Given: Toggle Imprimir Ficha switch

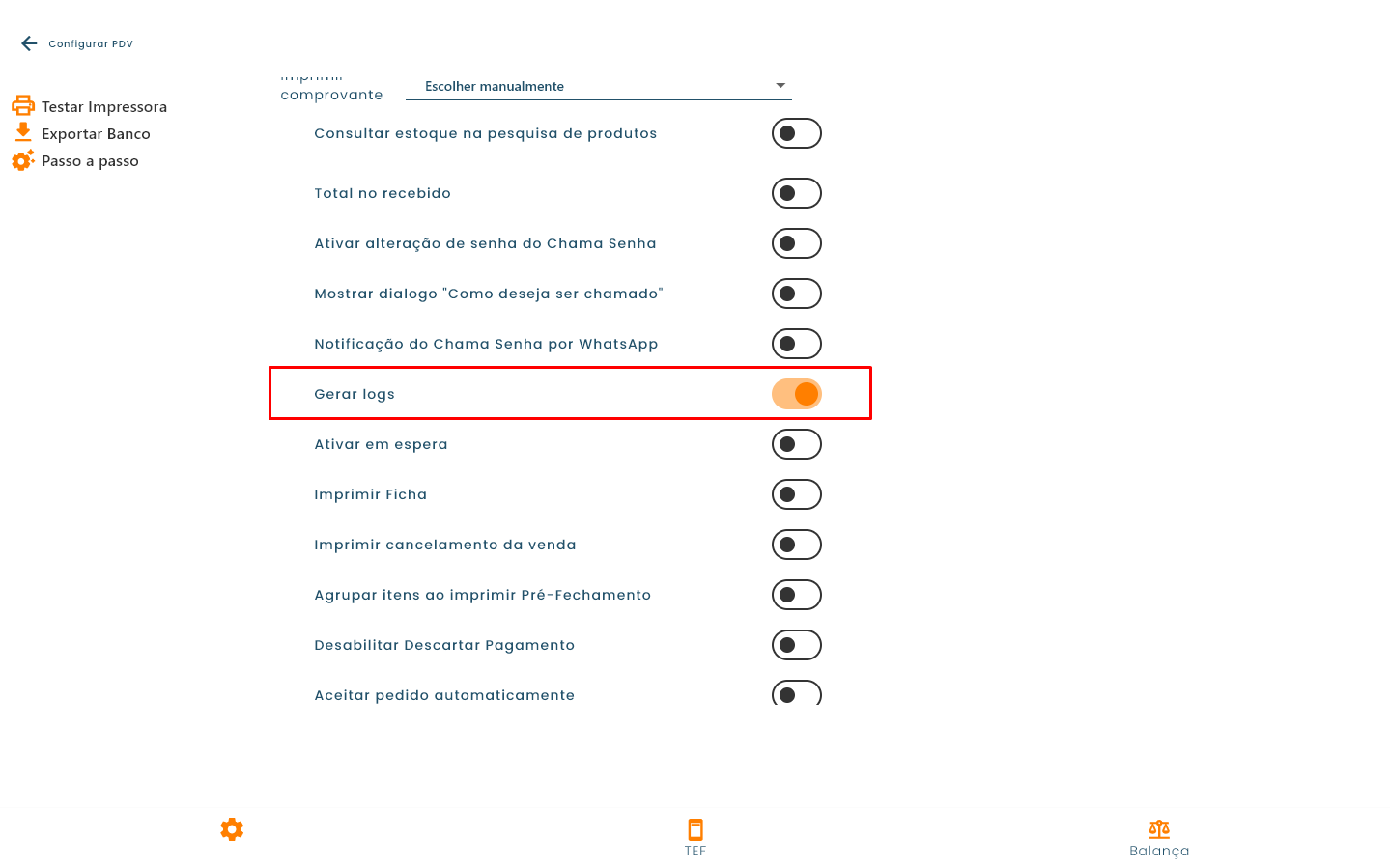Looking at the screenshot, I should pyautogui.click(x=797, y=494).
